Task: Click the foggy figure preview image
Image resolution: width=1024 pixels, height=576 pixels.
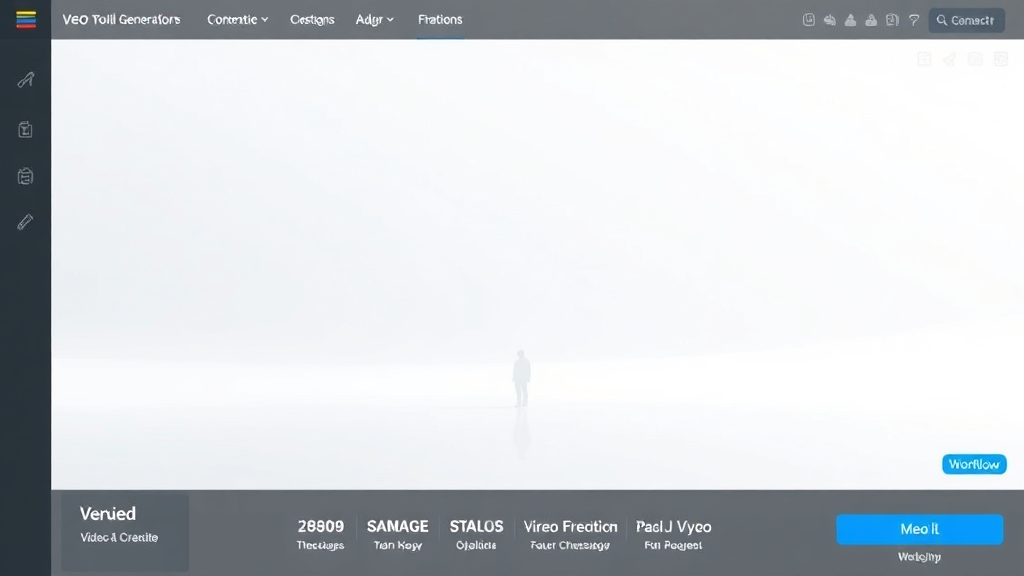Action: [537, 264]
